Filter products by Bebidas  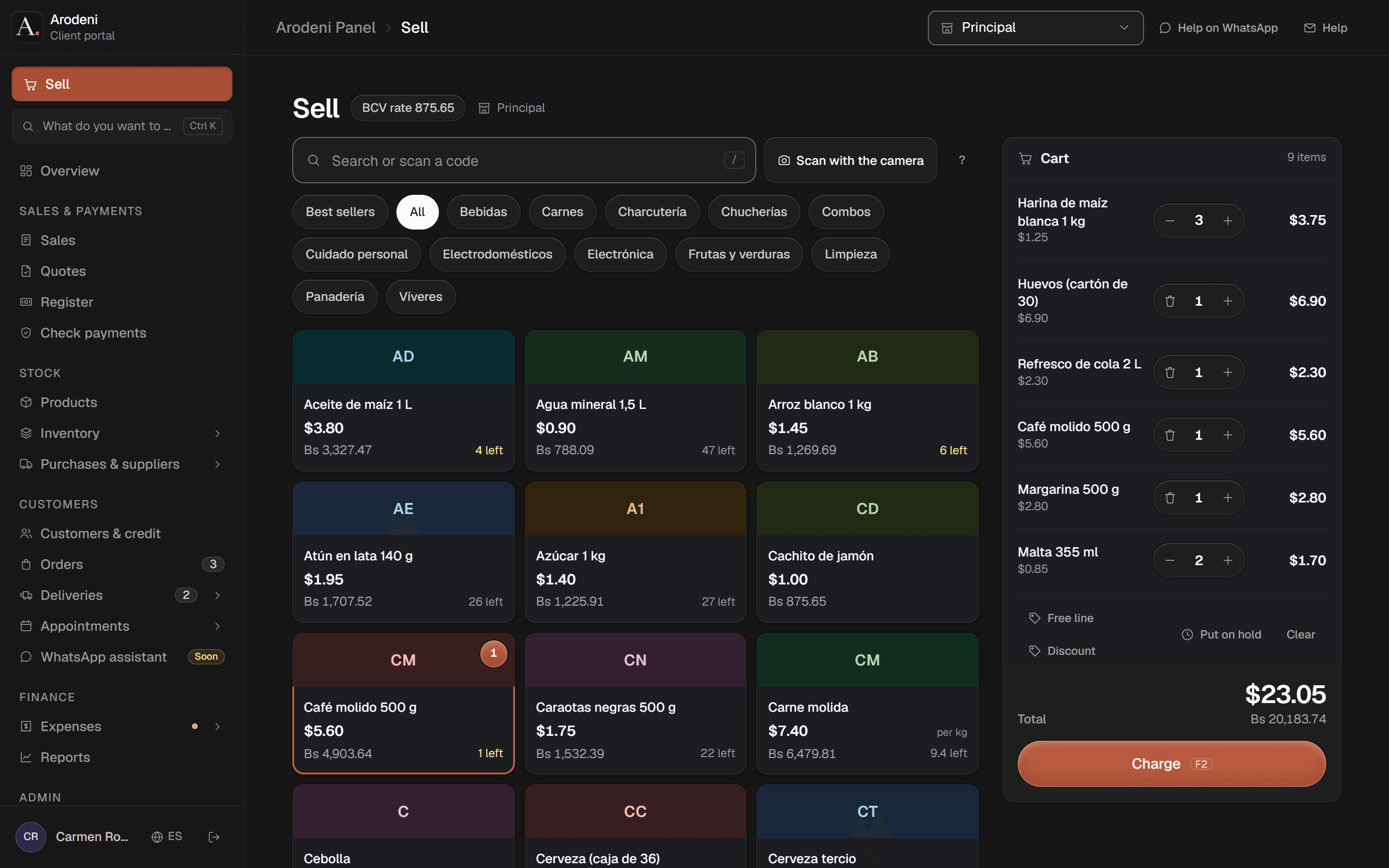pyautogui.click(x=483, y=212)
